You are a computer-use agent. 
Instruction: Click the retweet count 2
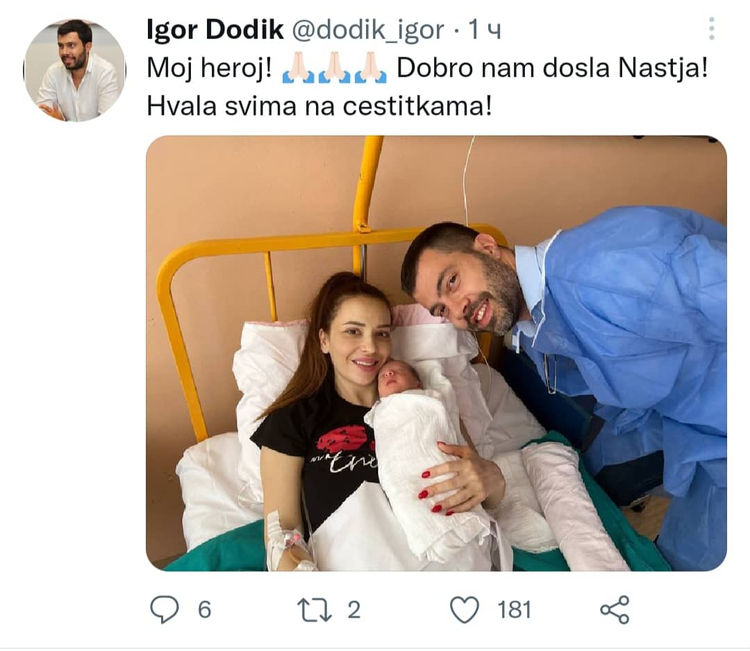[x=354, y=610]
